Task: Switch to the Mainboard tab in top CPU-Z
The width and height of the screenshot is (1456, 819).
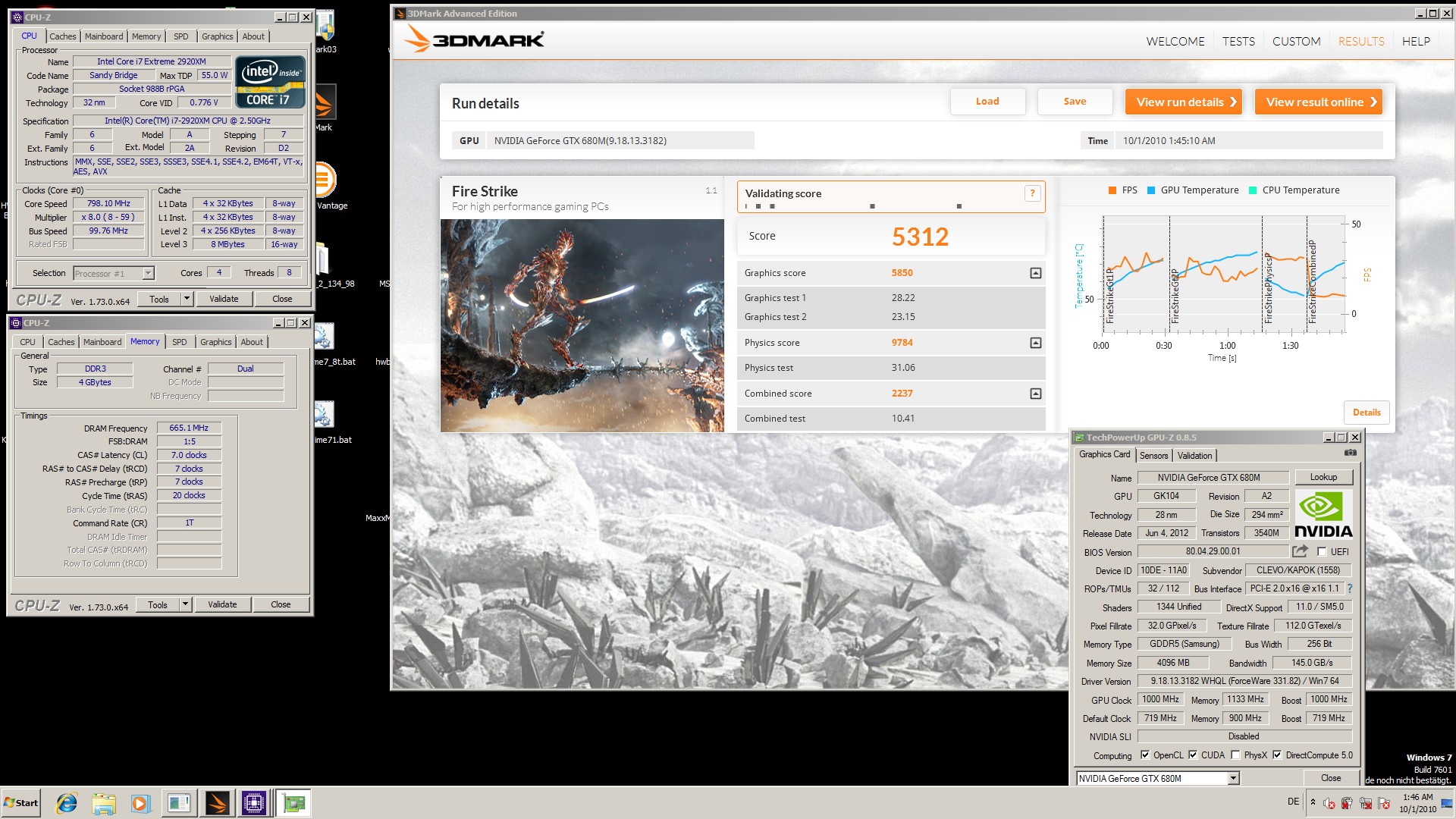Action: (x=104, y=36)
